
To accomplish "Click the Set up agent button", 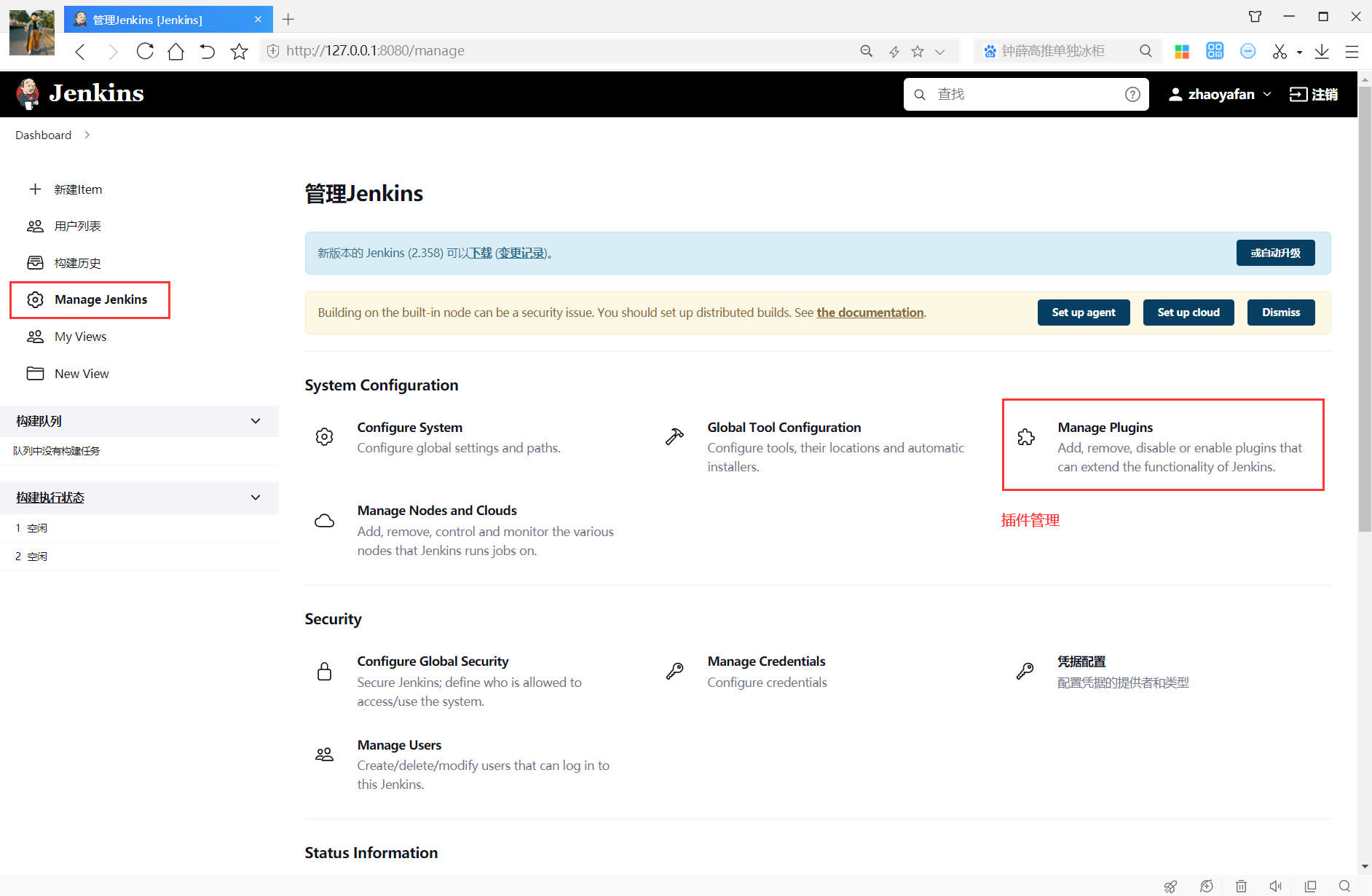I will click(1084, 313).
